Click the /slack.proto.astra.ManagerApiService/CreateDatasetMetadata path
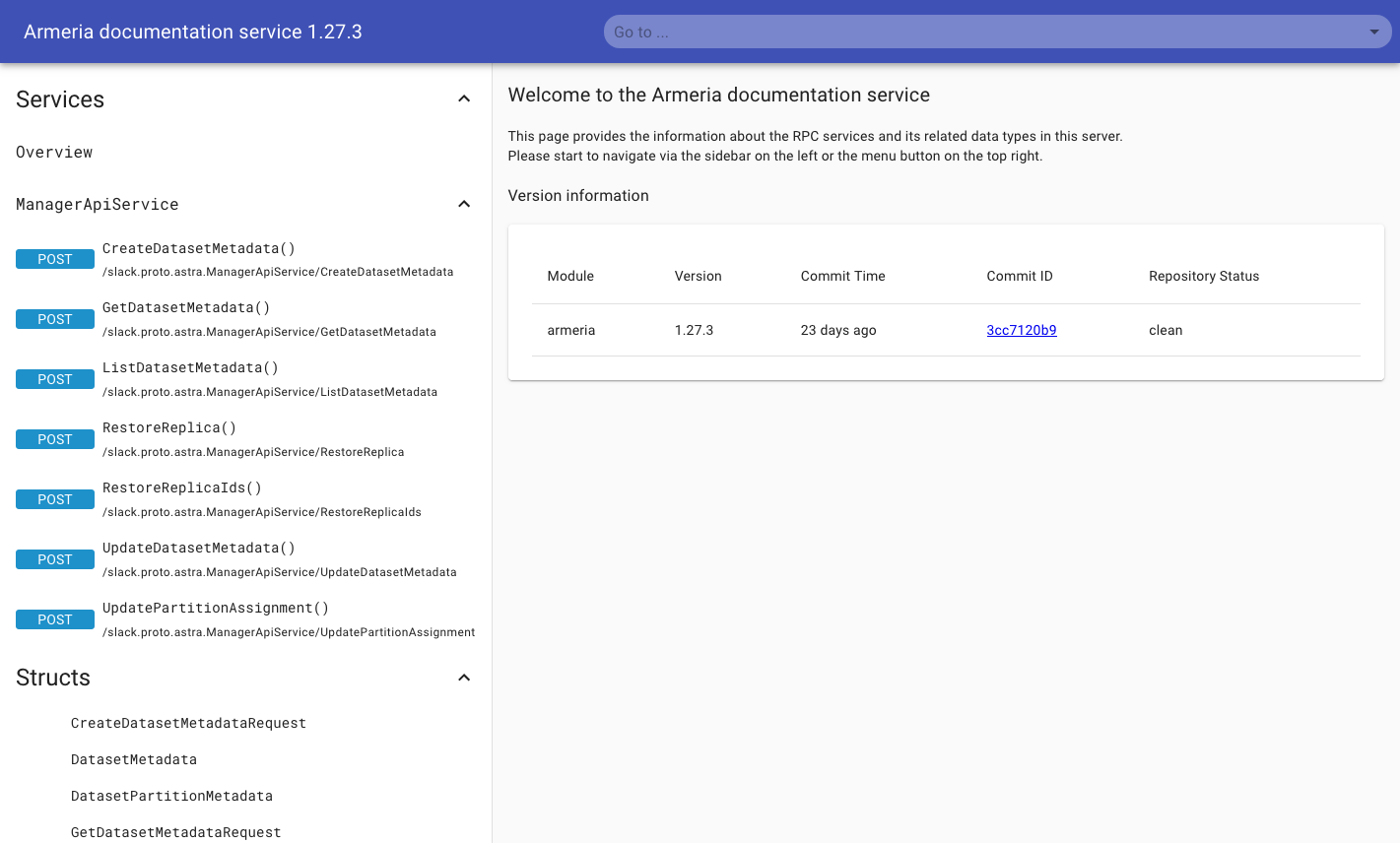Viewport: 1400px width, 843px height. tap(278, 272)
